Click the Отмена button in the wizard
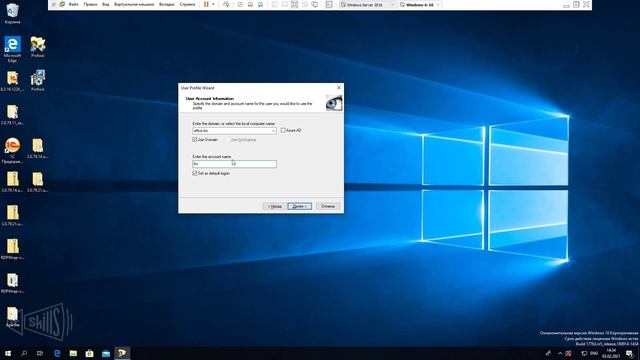This screenshot has height=360, width=640. 328,206
